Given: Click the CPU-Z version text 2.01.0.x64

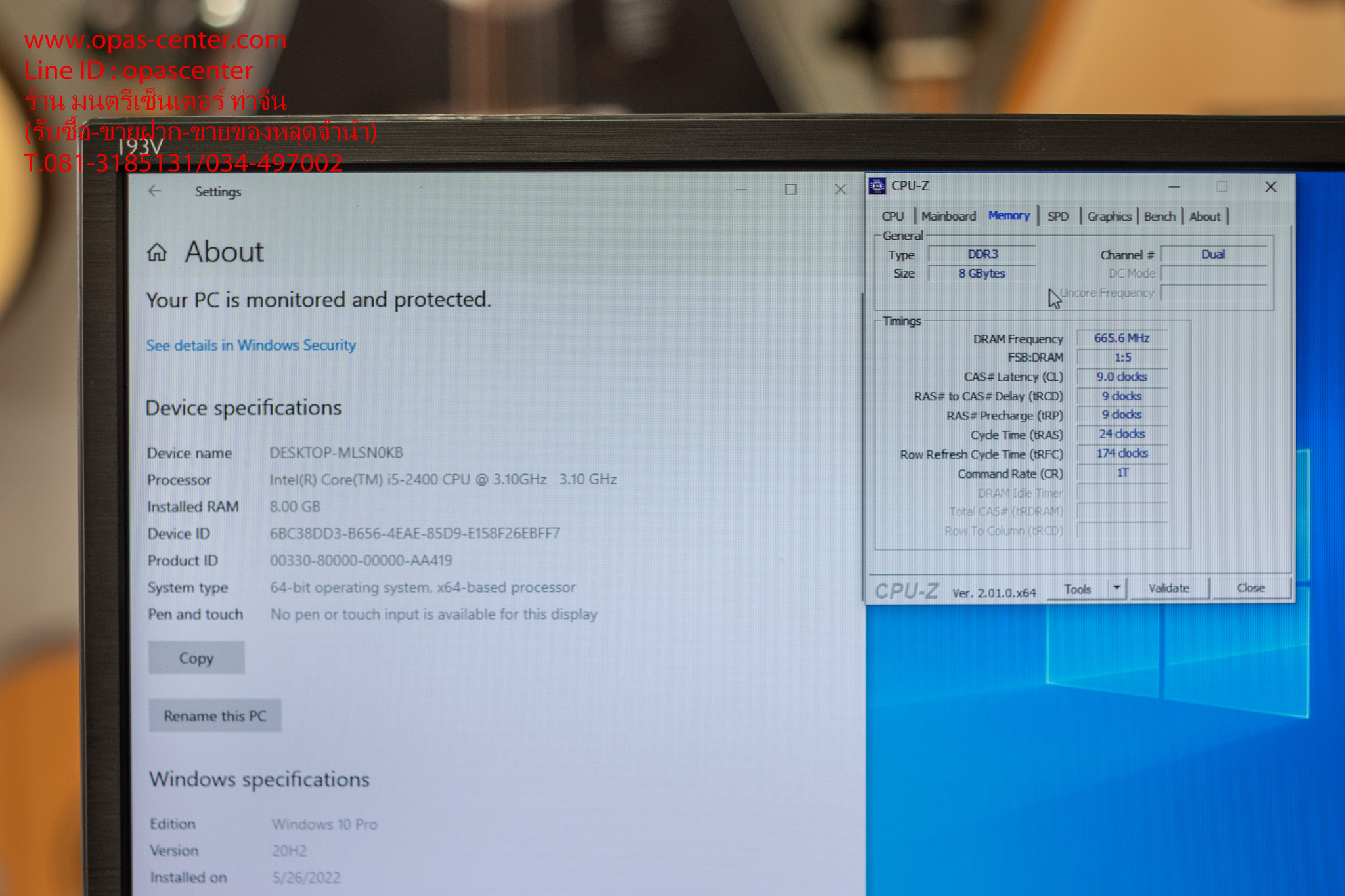Looking at the screenshot, I should tap(994, 593).
